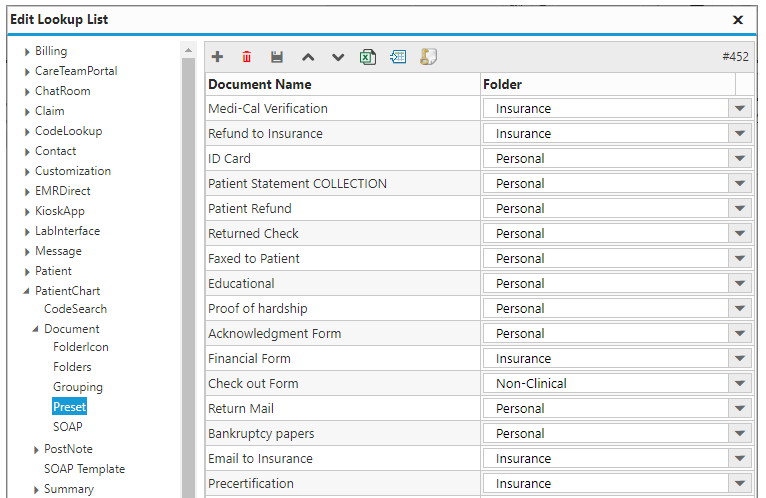The height and width of the screenshot is (498, 766).
Task: Expand the Contact tree node
Action: click(x=27, y=152)
